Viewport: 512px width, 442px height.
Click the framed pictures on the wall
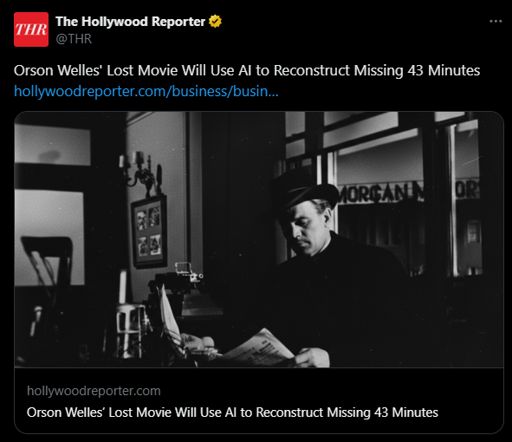pos(149,232)
